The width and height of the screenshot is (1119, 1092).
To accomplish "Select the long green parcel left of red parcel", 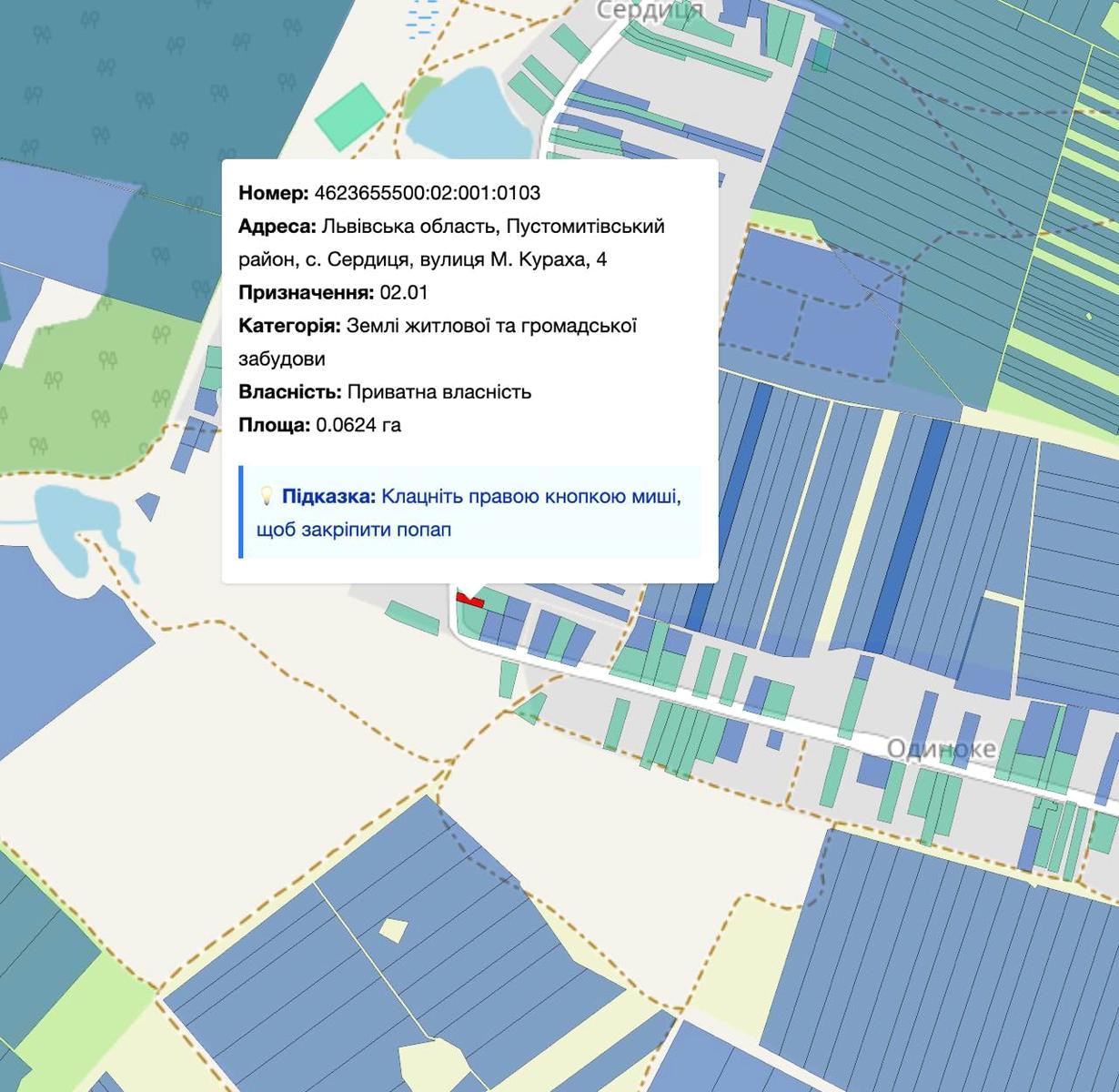I will pos(412,617).
